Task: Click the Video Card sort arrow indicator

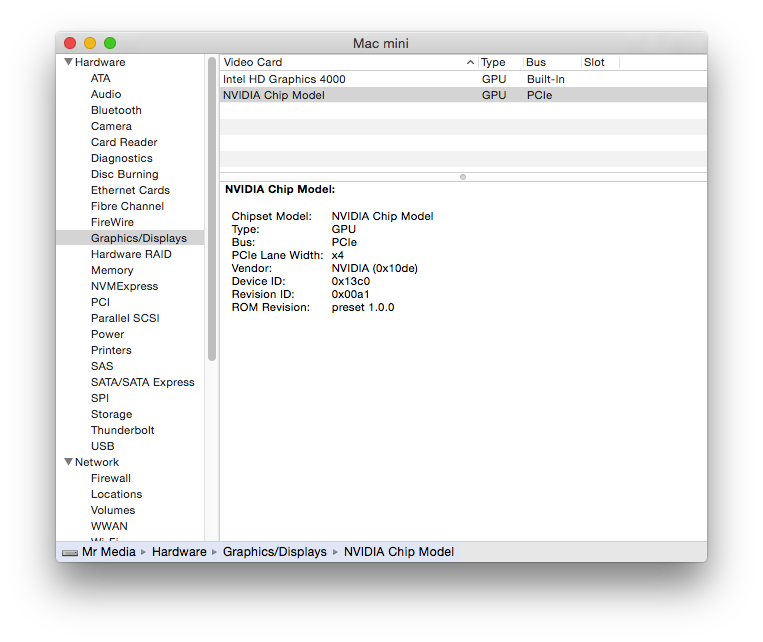Action: point(470,62)
